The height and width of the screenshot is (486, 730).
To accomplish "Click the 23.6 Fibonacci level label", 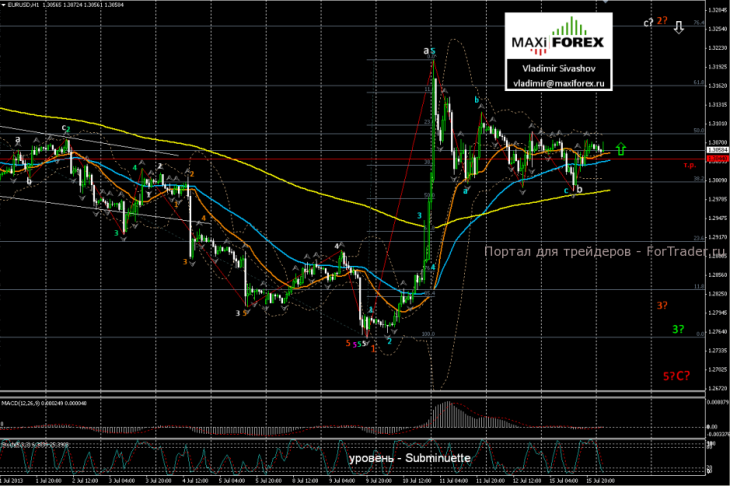I will click(699, 238).
